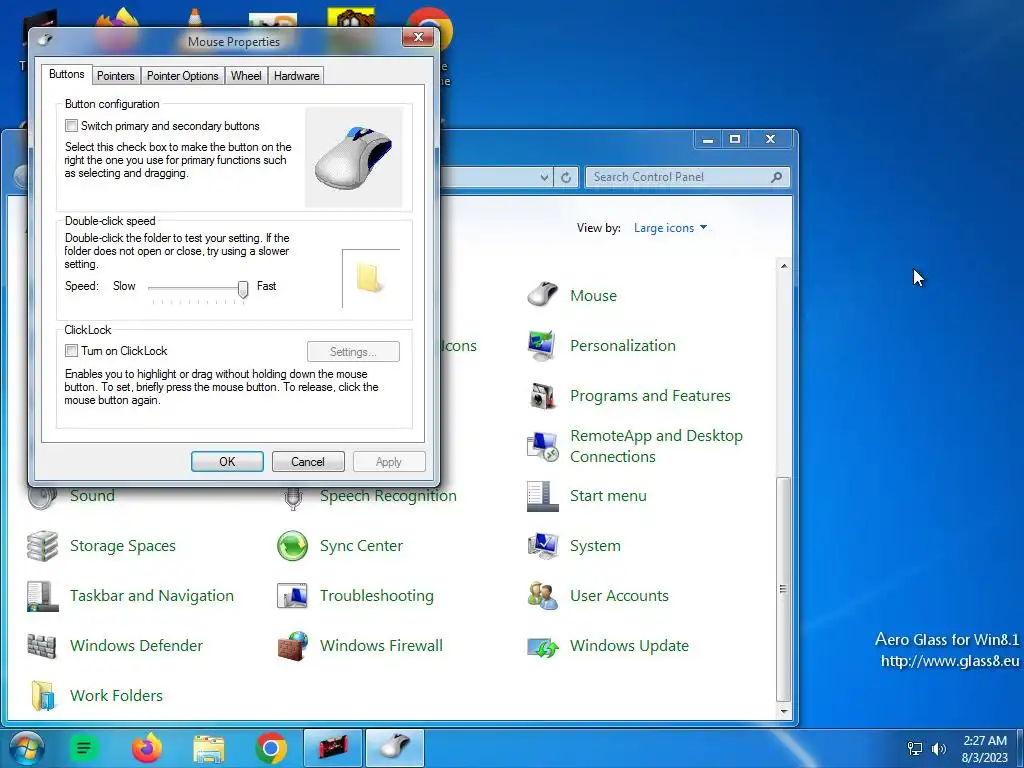Enable Switch primary and secondary buttons
1024x768 pixels.
click(71, 125)
